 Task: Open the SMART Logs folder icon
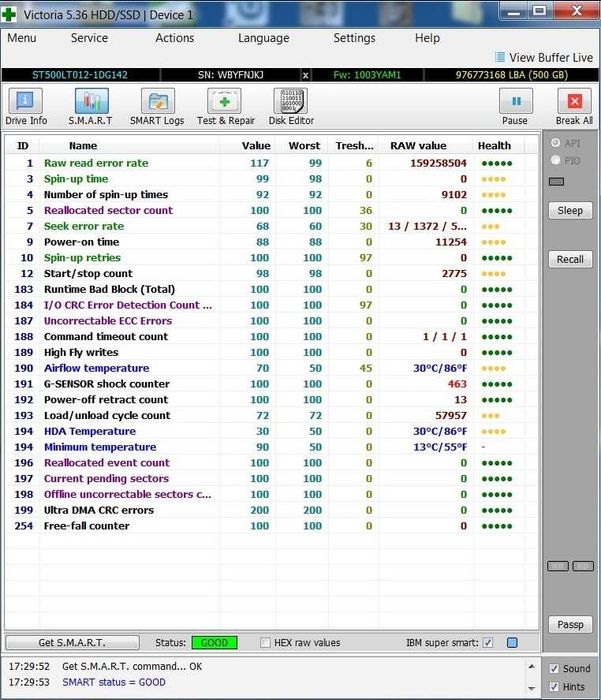pos(157,101)
